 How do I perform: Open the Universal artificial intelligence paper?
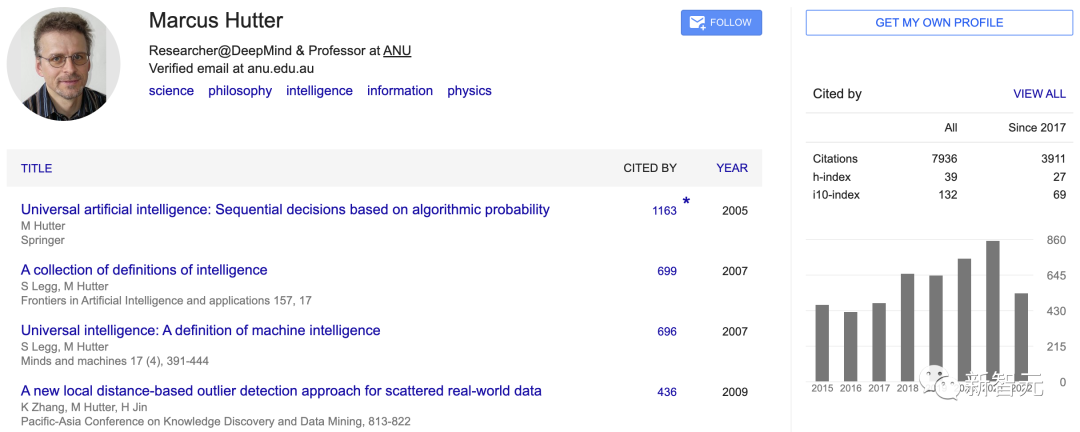tap(285, 210)
